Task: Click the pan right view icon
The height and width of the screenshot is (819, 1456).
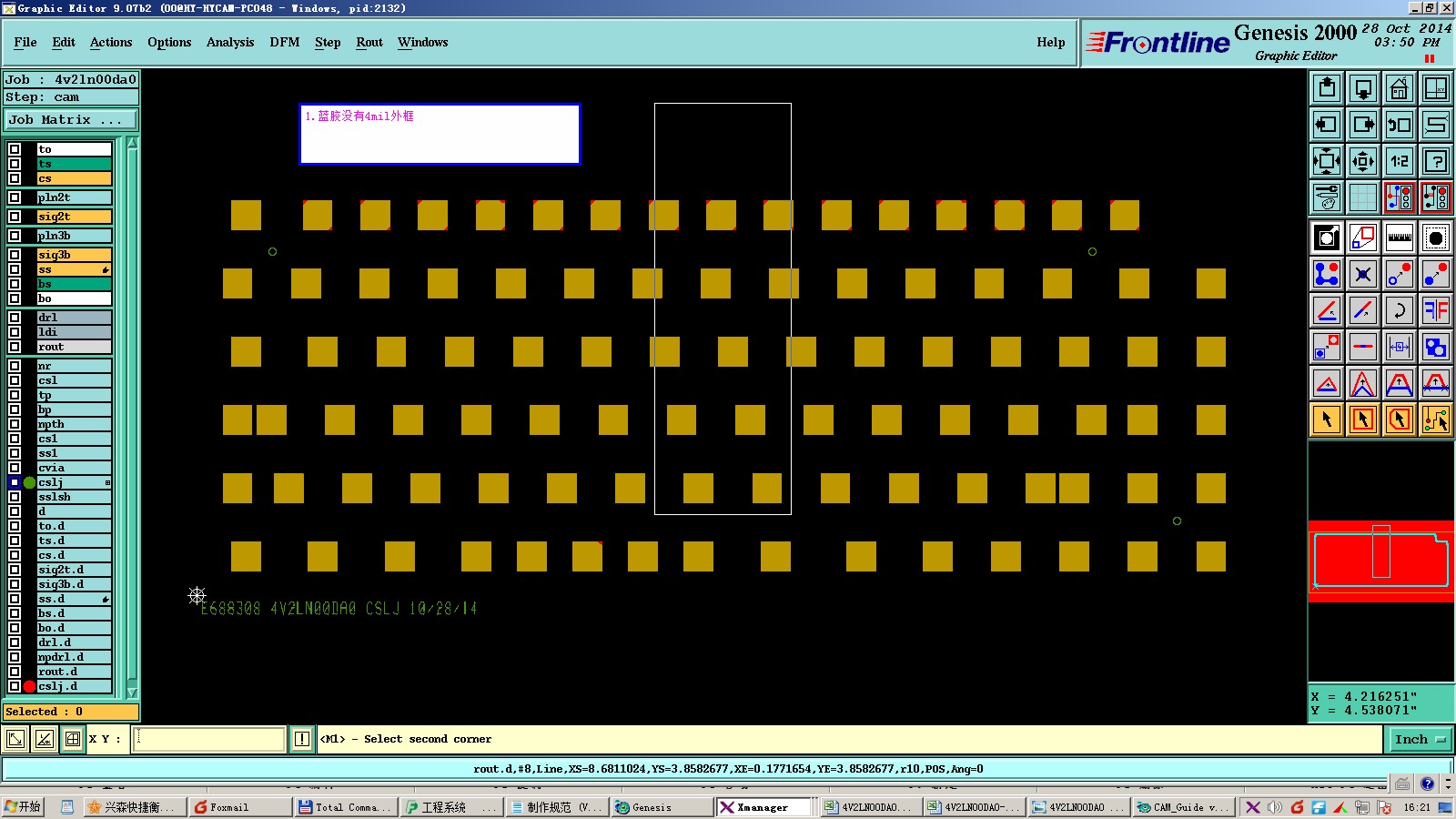Action: pos(1363,125)
